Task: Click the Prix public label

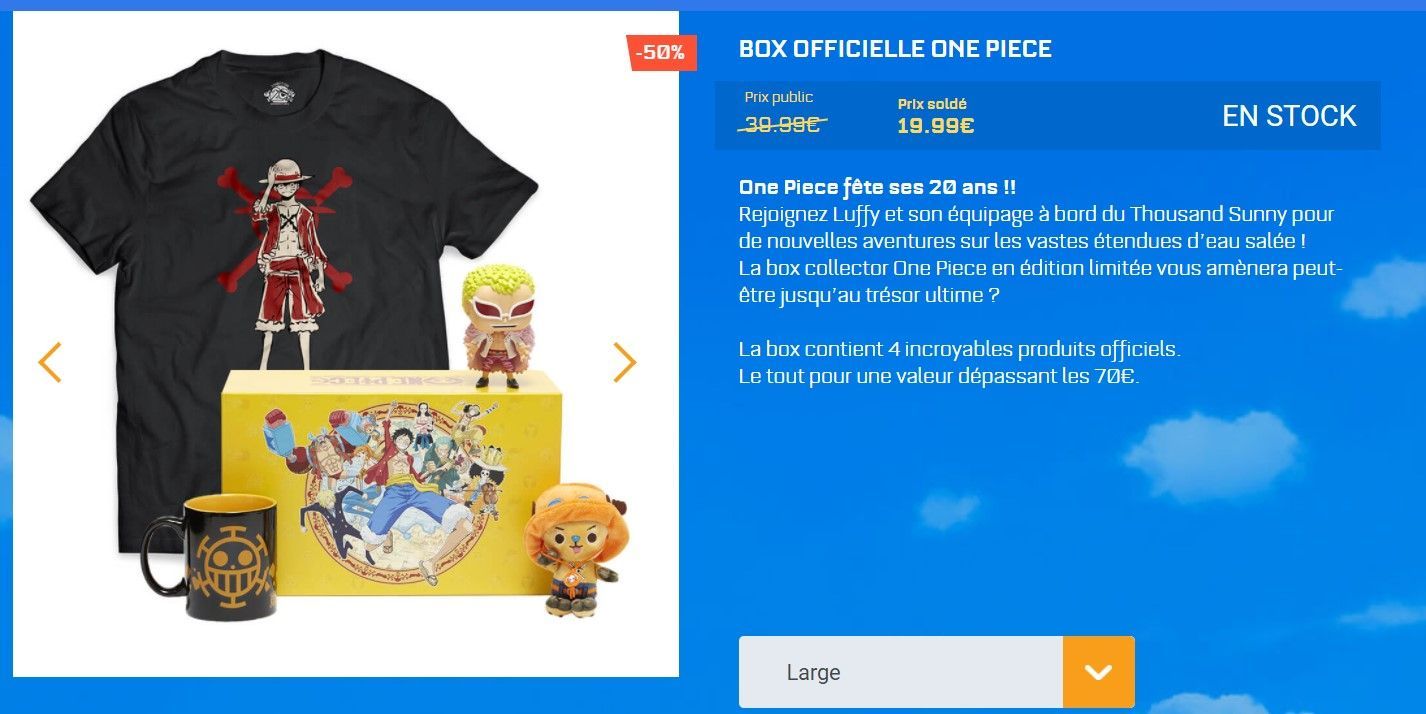Action: [x=779, y=97]
